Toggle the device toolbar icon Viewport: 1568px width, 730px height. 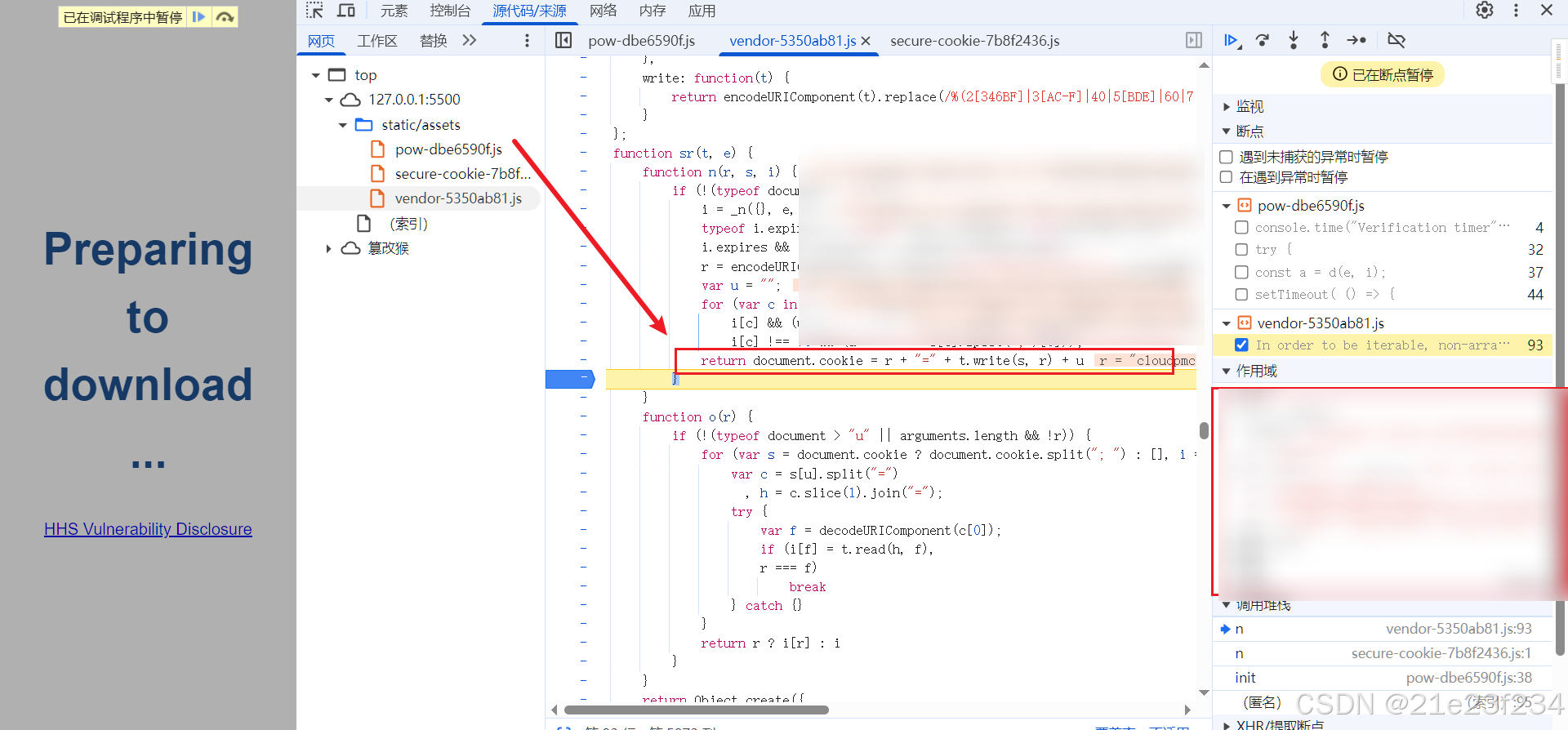346,11
